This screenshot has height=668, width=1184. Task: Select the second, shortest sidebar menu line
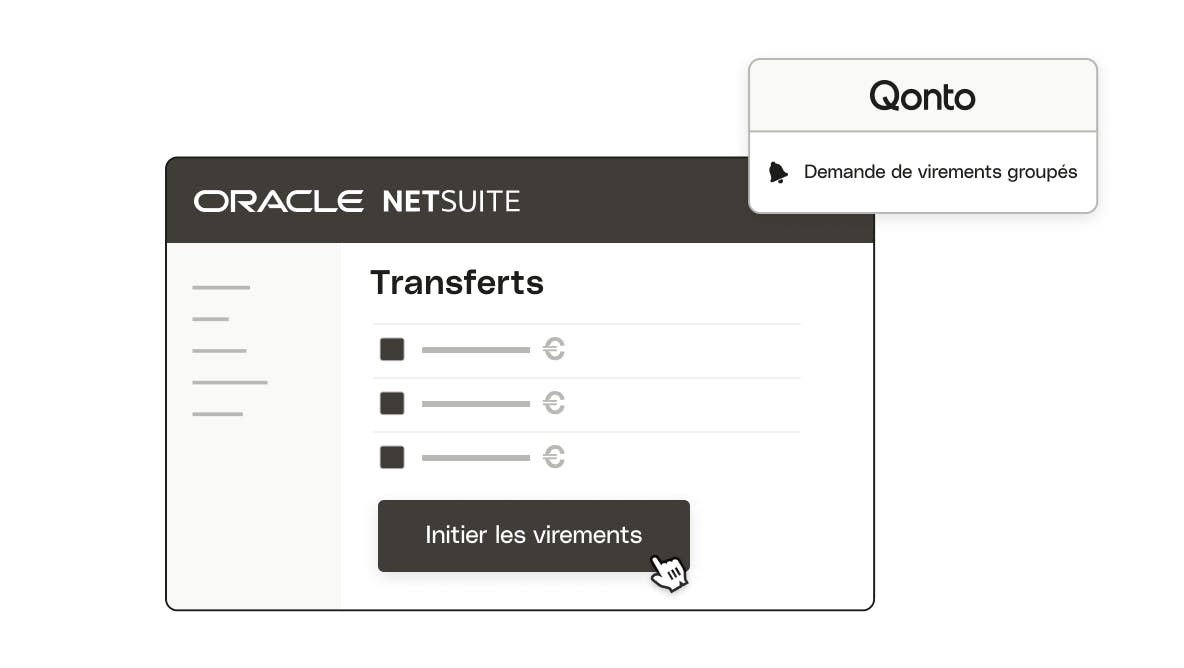[x=211, y=319]
